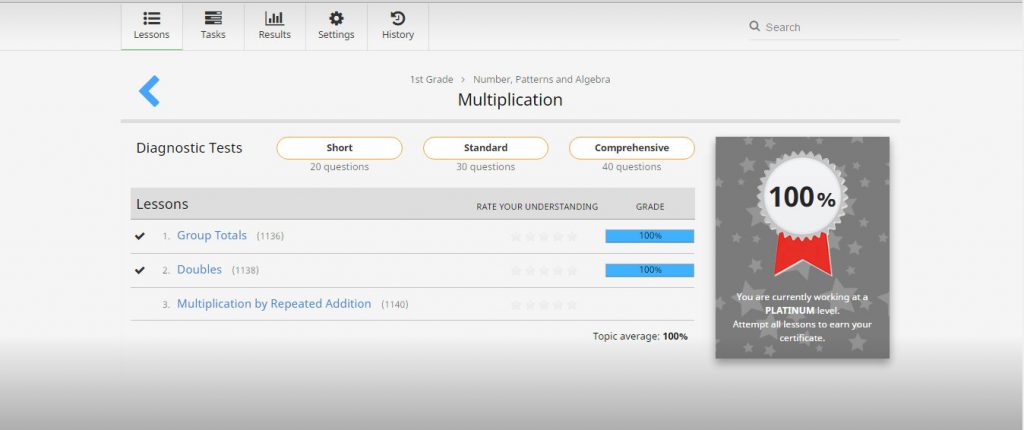Image resolution: width=1024 pixels, height=430 pixels.
Task: Go to Number, Patterns and Algebra breadcrumb
Action: 541,79
